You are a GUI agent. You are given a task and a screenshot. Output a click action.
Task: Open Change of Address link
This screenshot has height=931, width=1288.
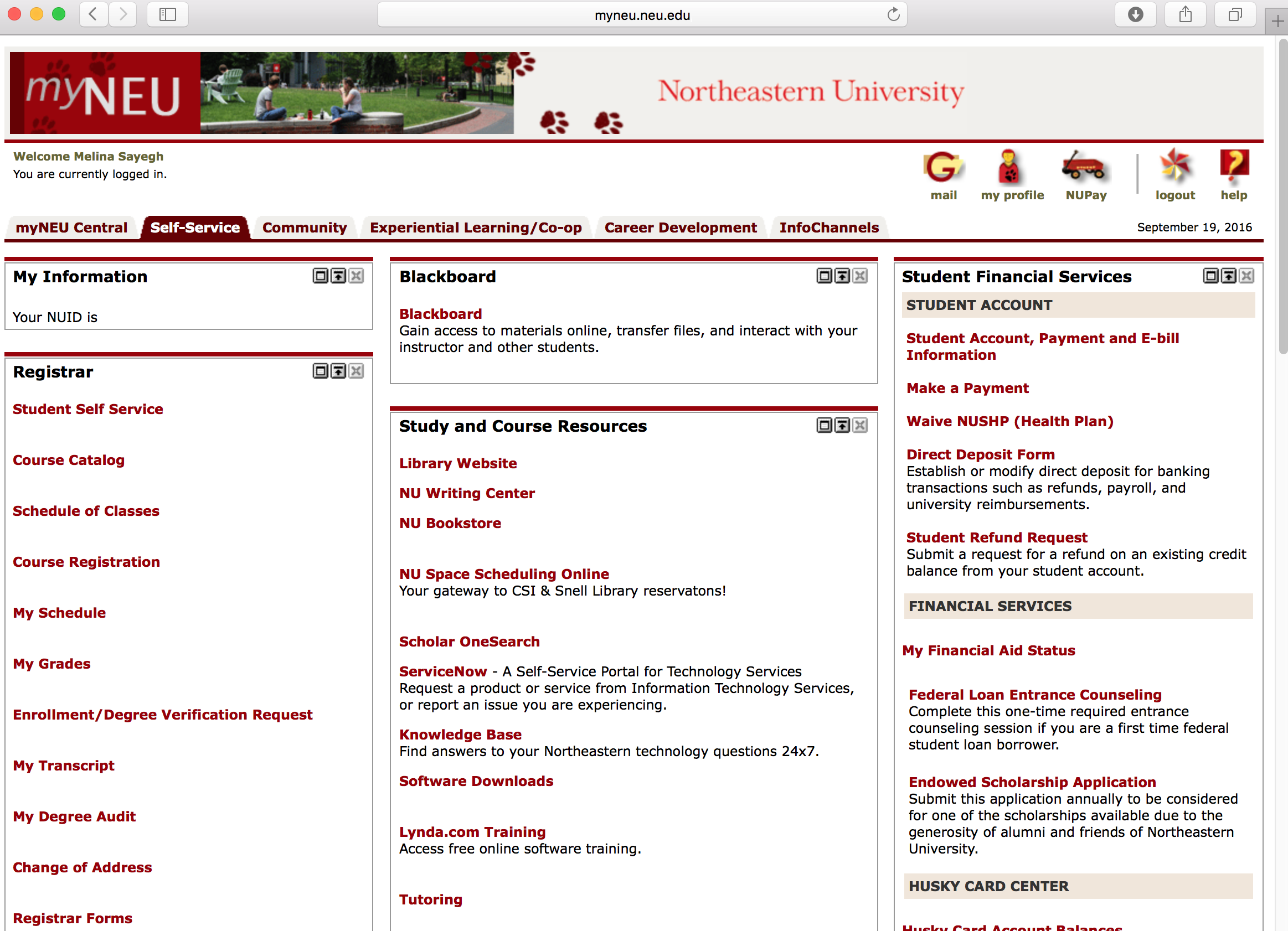[x=83, y=867]
